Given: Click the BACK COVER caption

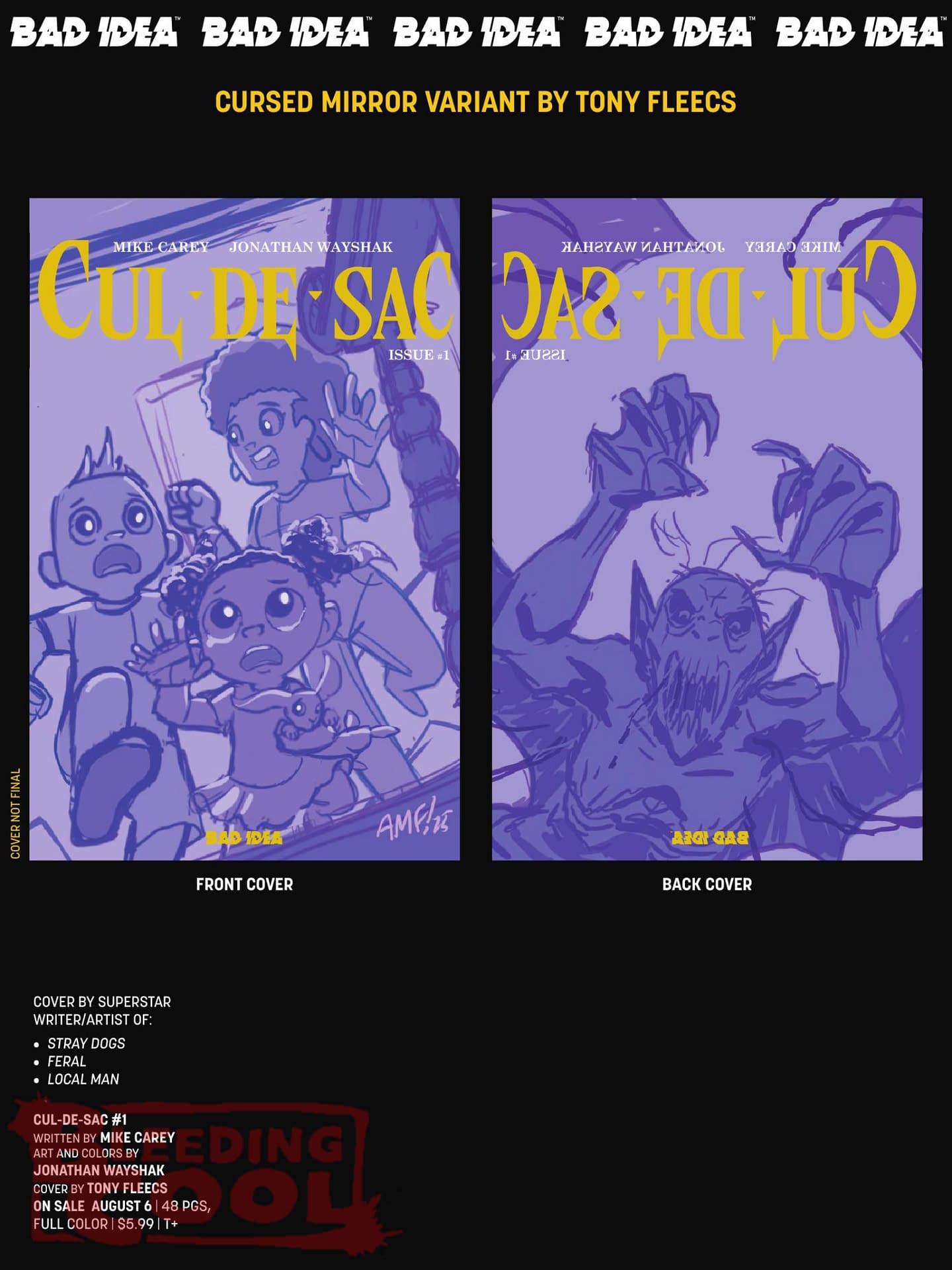Looking at the screenshot, I should coord(707,884).
